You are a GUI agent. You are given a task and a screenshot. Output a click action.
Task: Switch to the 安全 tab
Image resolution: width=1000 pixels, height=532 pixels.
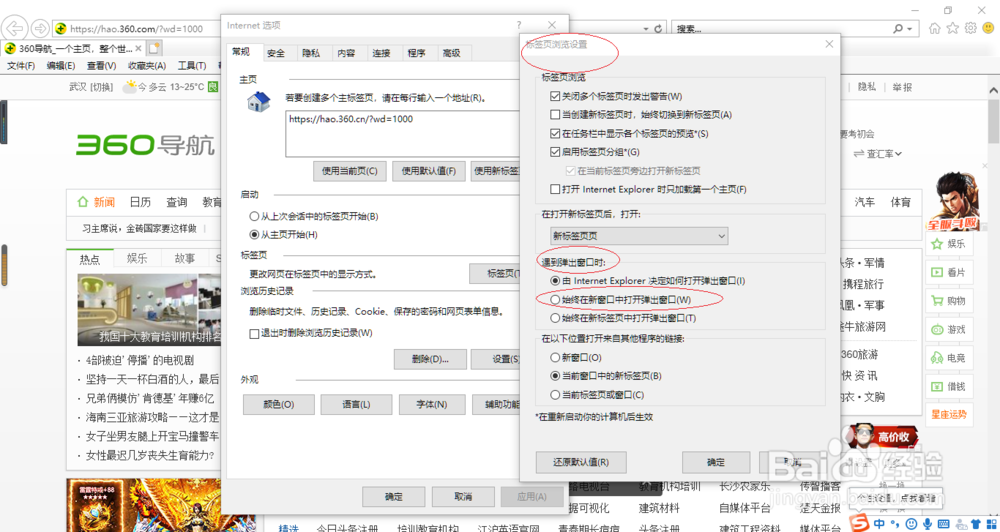(276, 54)
